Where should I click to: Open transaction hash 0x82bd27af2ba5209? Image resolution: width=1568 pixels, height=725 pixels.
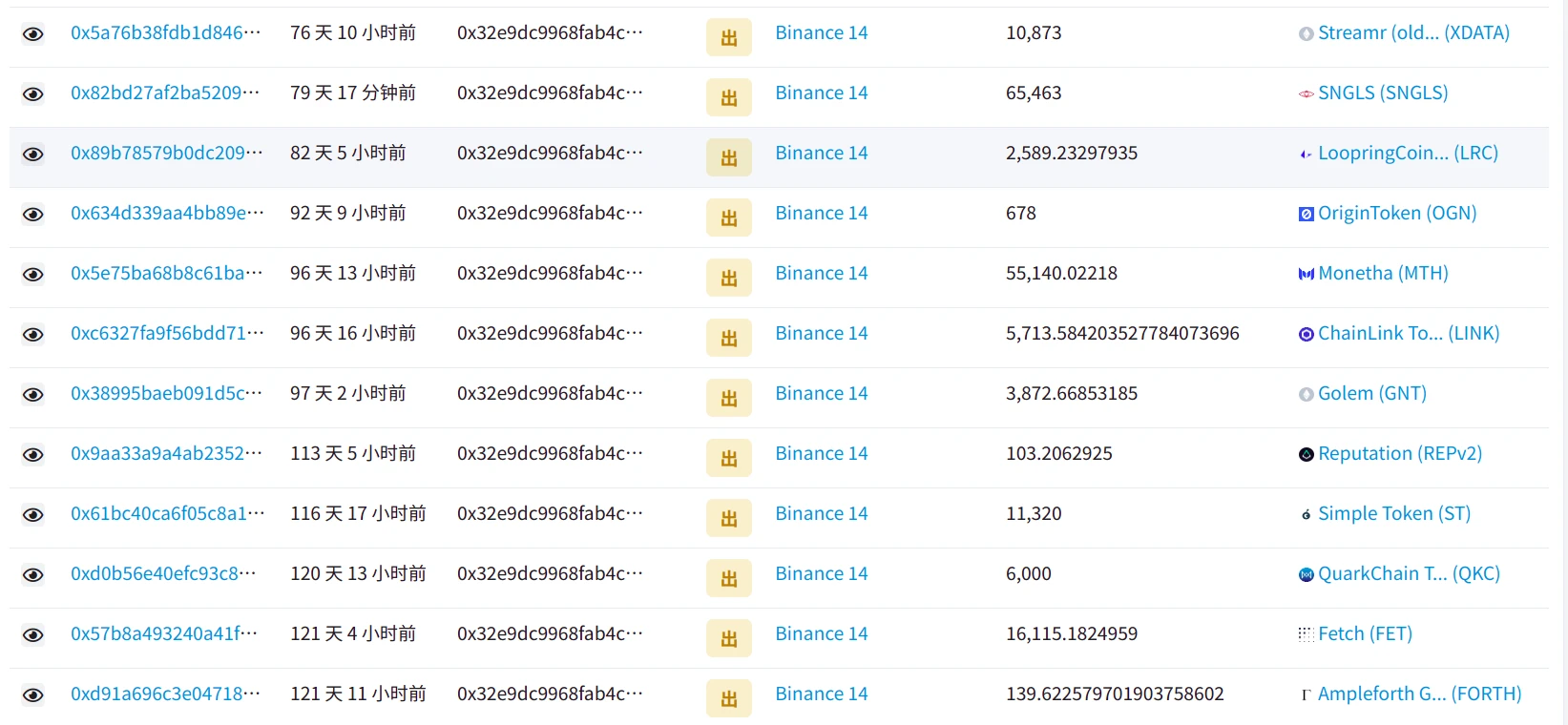[165, 93]
